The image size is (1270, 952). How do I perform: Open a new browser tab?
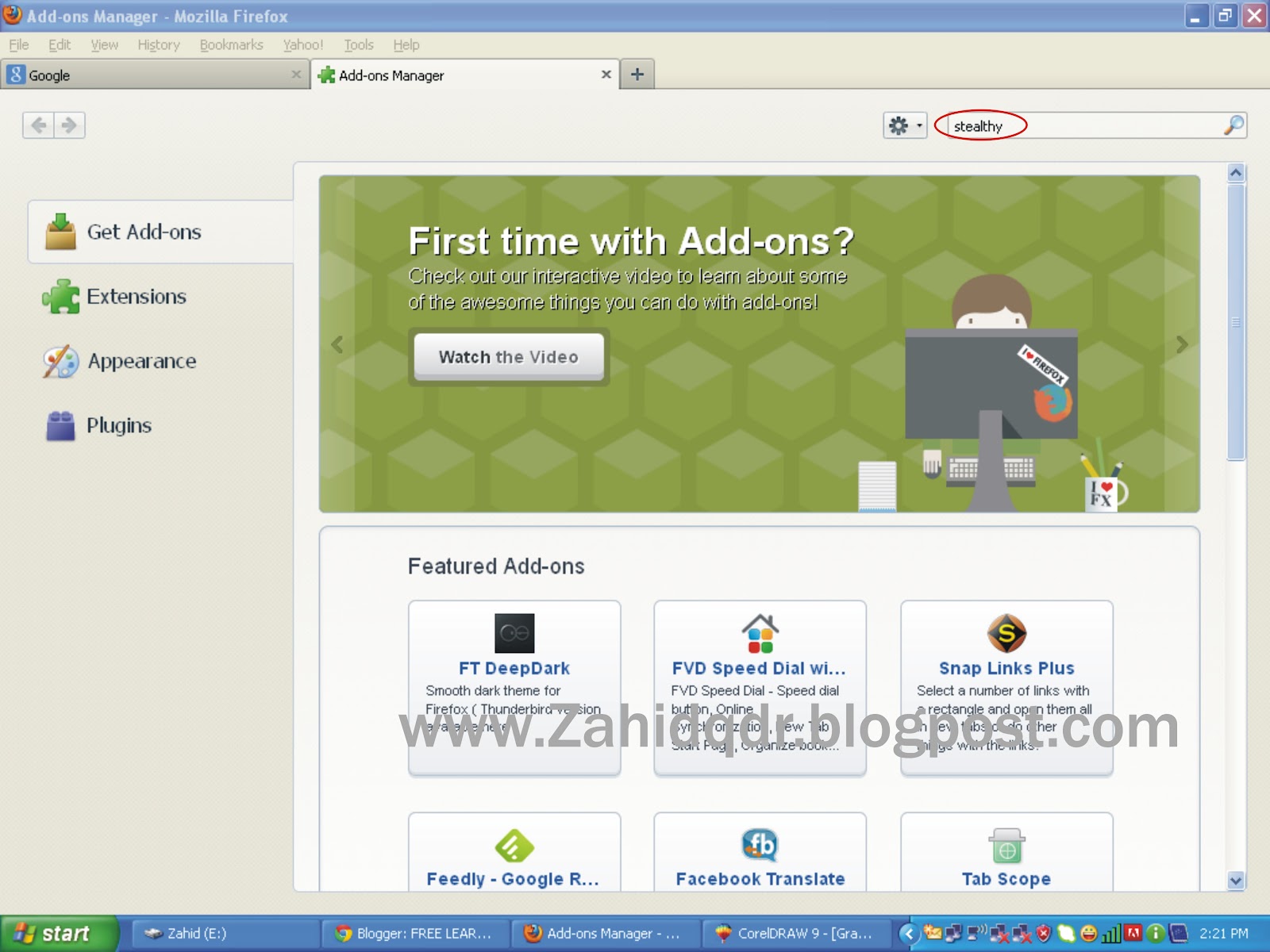(x=637, y=75)
